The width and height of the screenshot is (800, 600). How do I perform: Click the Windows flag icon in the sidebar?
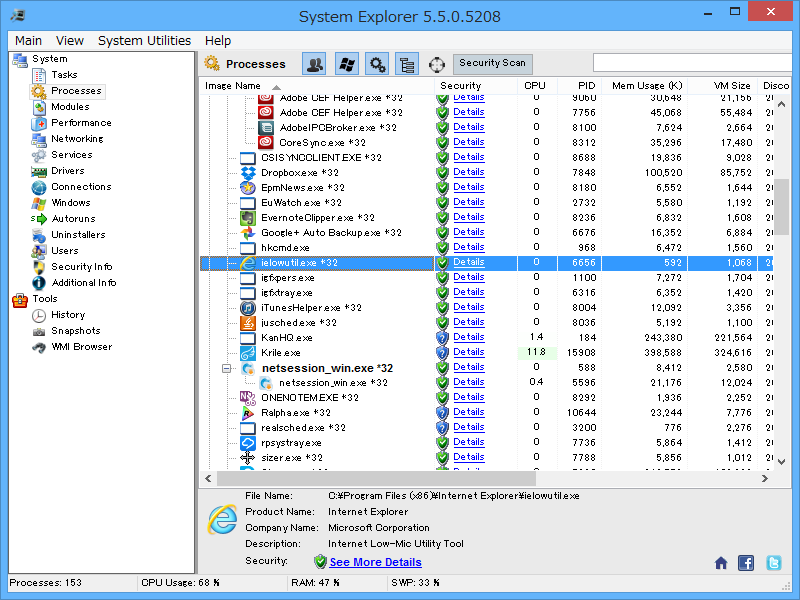click(39, 203)
